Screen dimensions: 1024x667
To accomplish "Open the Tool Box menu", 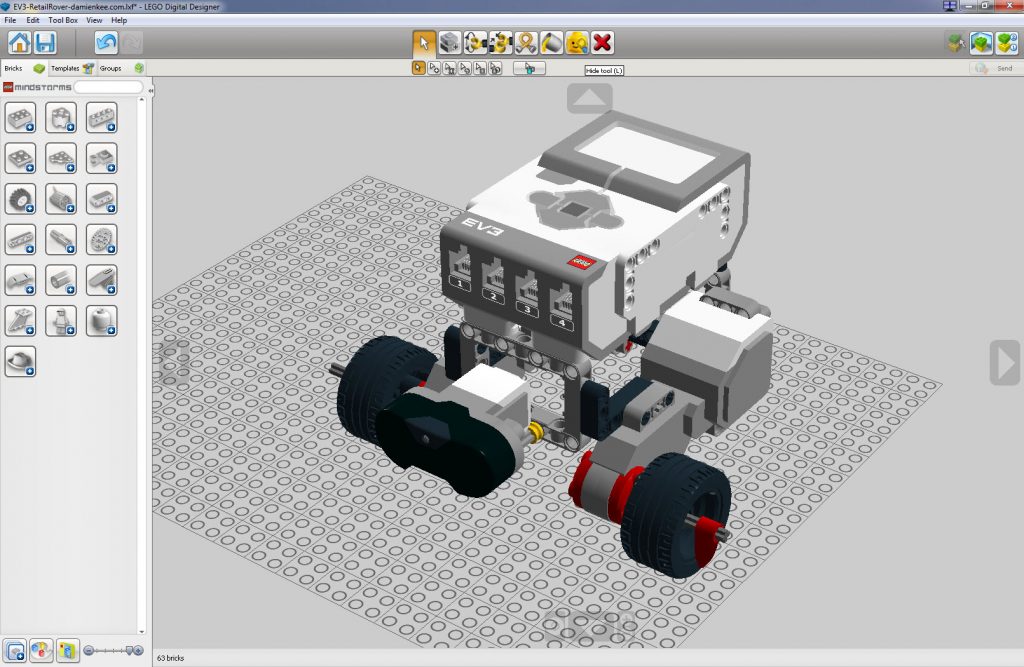I will click(63, 20).
